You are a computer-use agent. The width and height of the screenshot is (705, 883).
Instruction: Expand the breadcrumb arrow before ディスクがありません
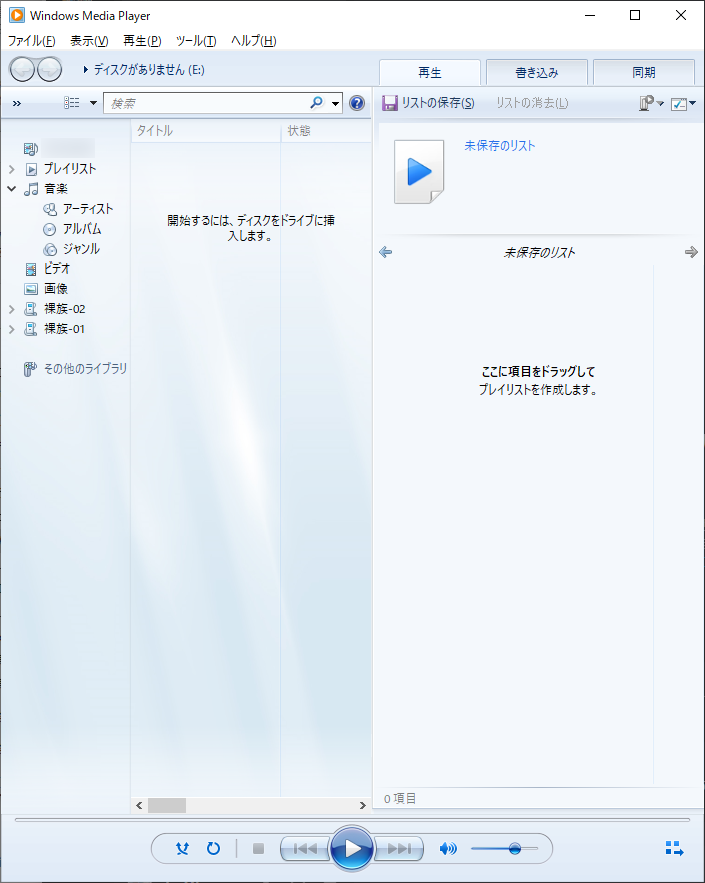86,70
